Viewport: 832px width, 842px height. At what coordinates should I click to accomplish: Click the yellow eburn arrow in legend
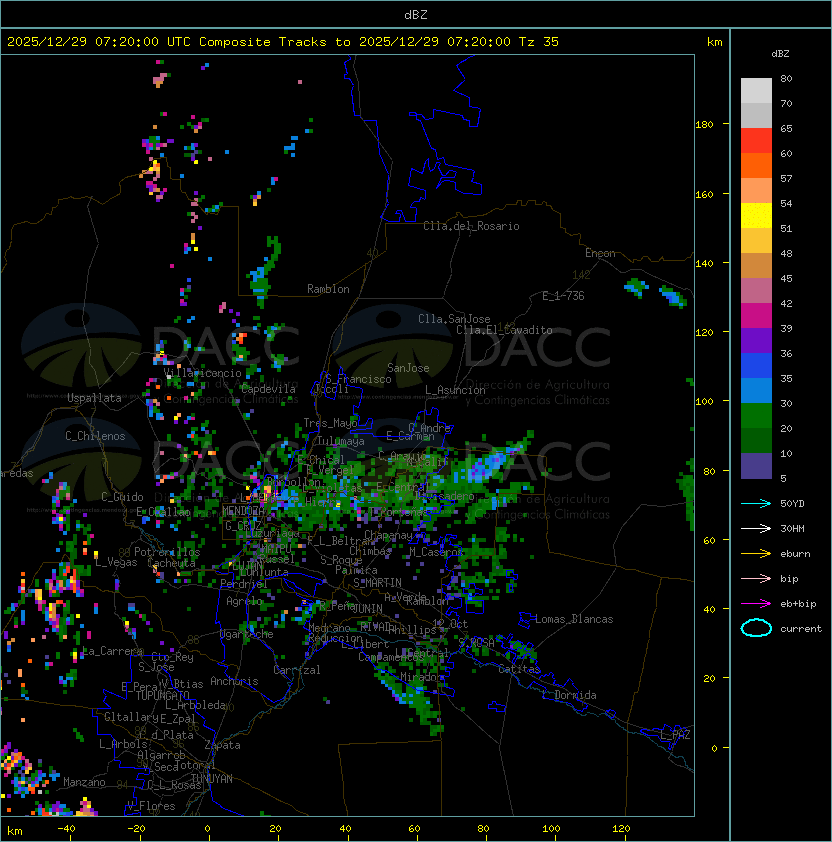coord(756,554)
